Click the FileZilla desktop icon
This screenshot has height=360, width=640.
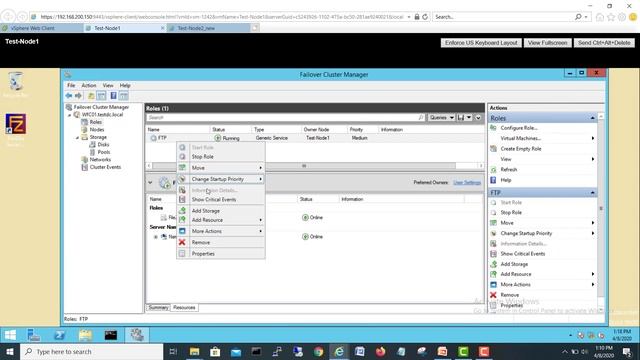(x=16, y=124)
